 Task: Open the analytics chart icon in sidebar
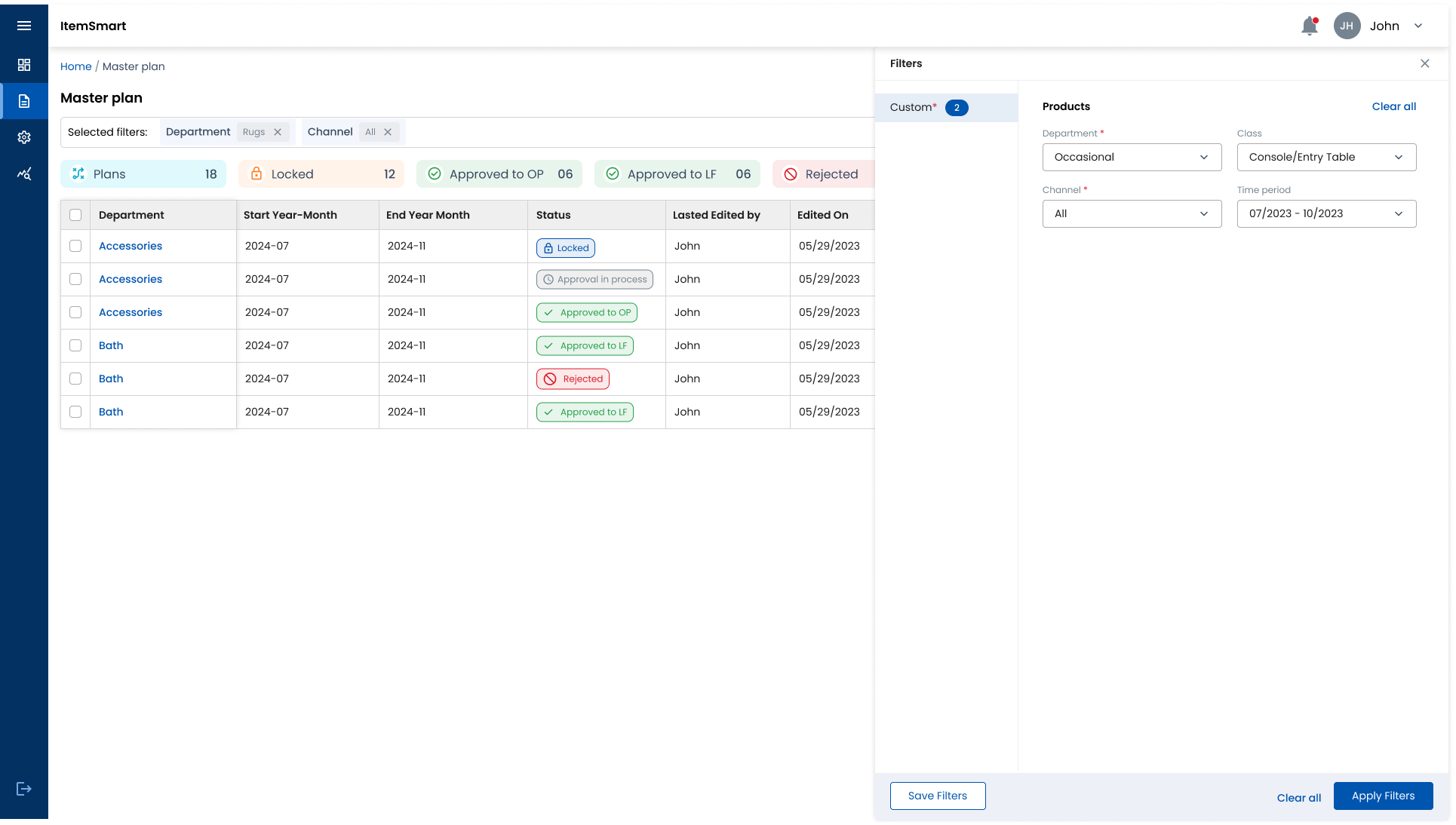coord(24,174)
